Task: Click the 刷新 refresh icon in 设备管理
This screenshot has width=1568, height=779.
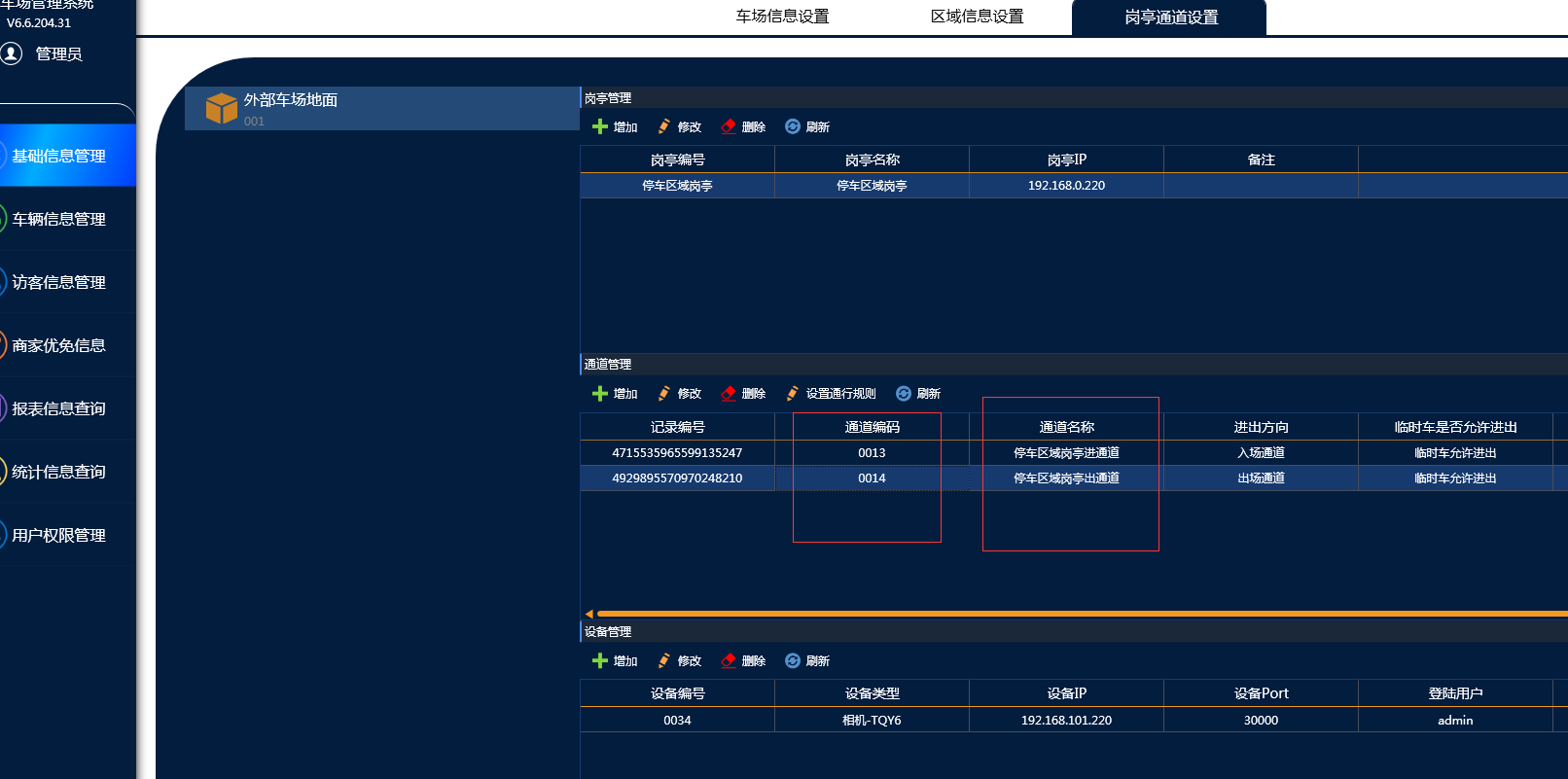Action: tap(793, 660)
